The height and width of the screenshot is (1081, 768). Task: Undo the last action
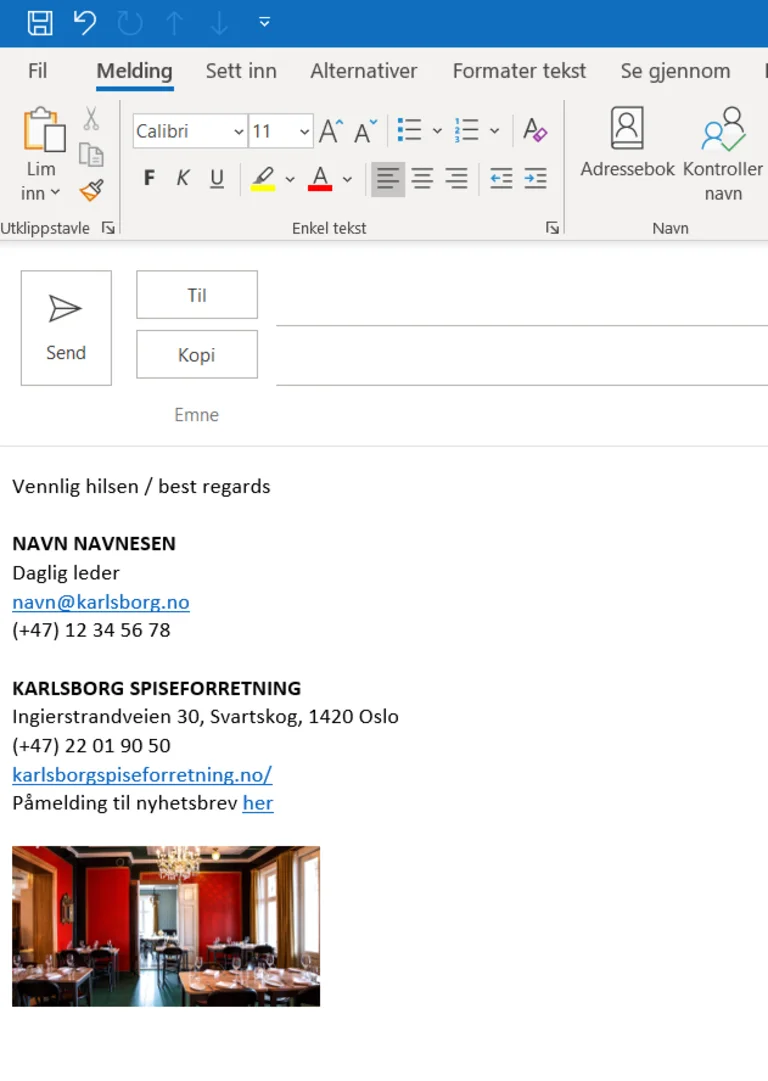pyautogui.click(x=85, y=22)
